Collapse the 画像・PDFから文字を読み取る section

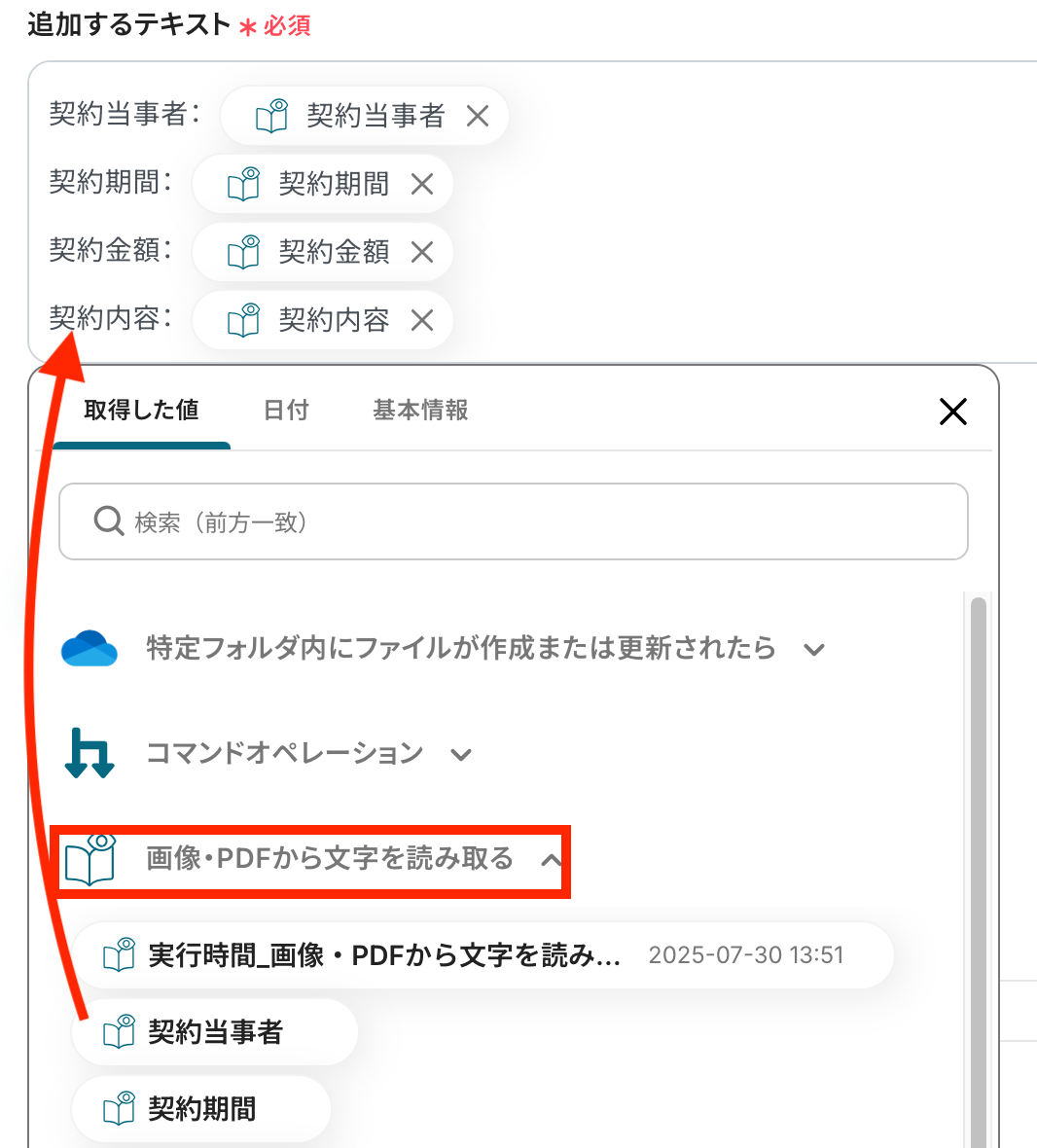[551, 860]
